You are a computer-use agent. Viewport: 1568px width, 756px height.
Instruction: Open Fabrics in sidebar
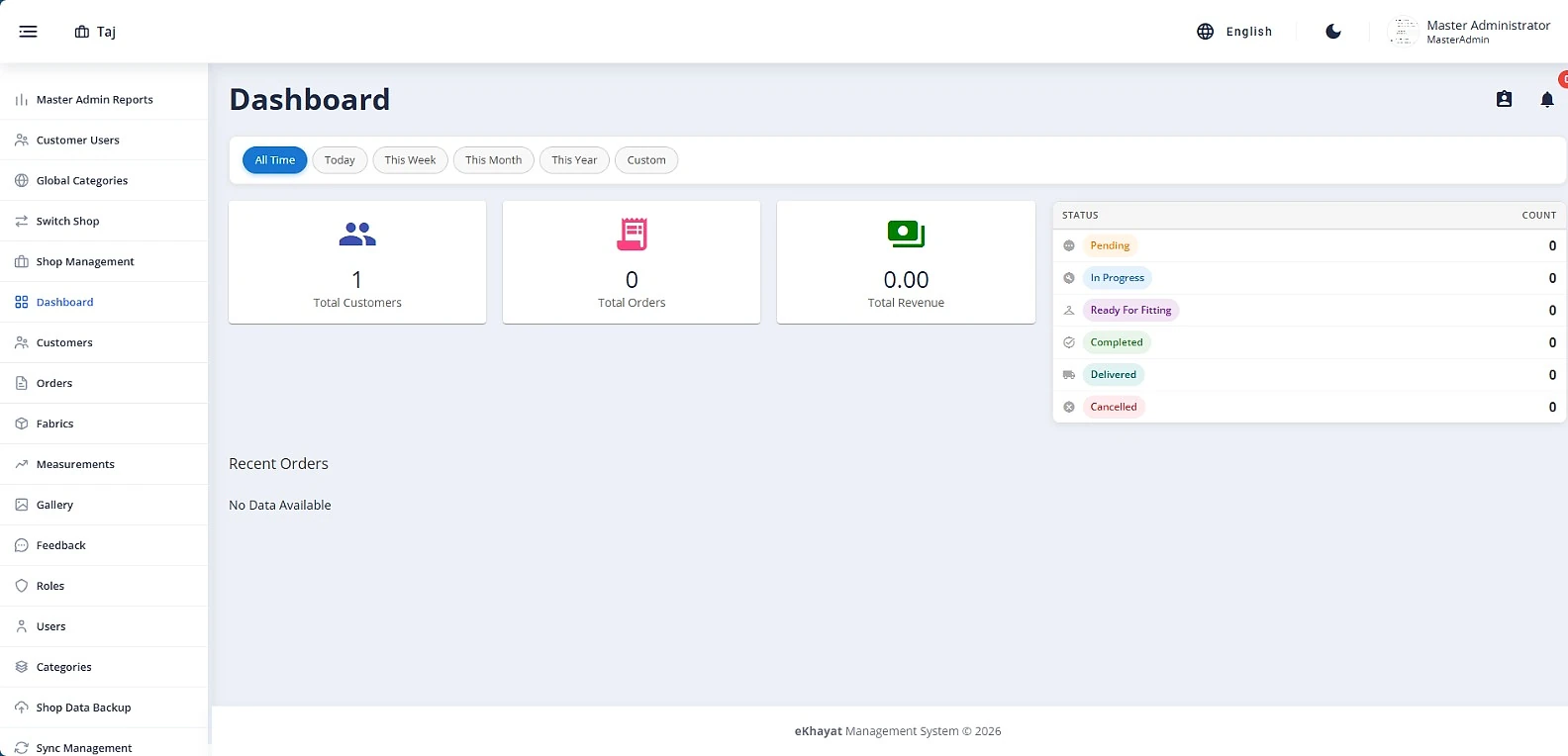(x=104, y=425)
